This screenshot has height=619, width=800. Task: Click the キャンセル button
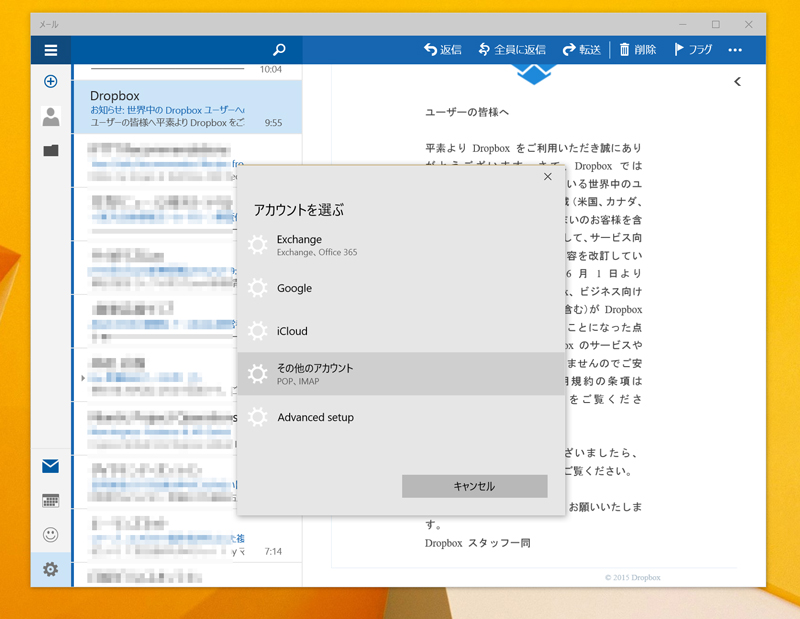click(474, 486)
